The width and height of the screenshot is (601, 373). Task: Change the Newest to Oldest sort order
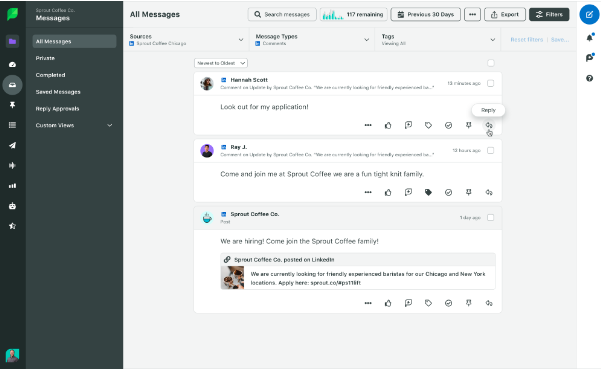[x=221, y=63]
